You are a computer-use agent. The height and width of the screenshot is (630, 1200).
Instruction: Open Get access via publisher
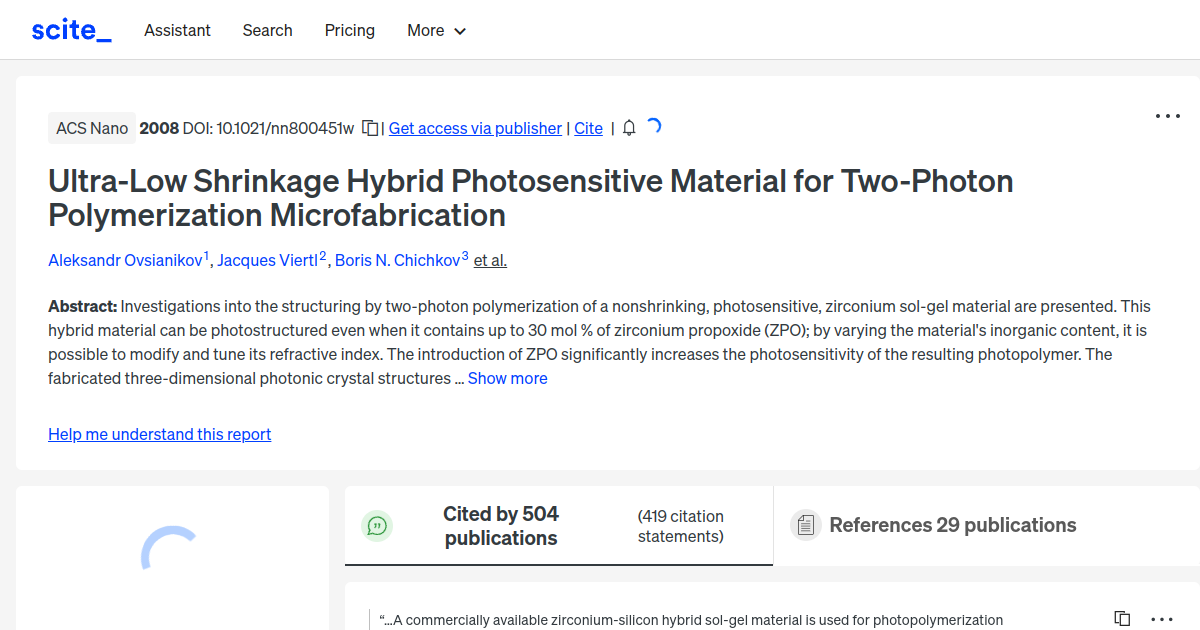pos(475,128)
